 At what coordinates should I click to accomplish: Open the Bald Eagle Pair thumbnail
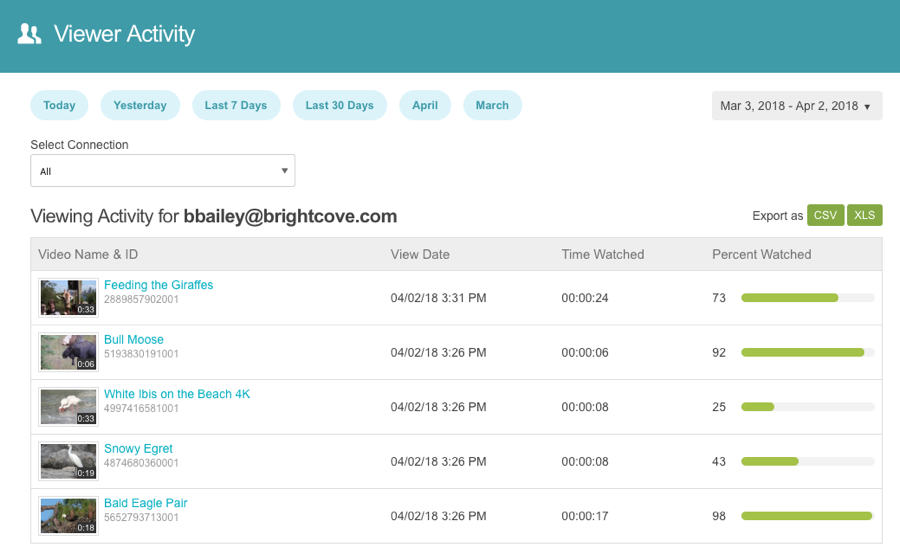(x=68, y=515)
